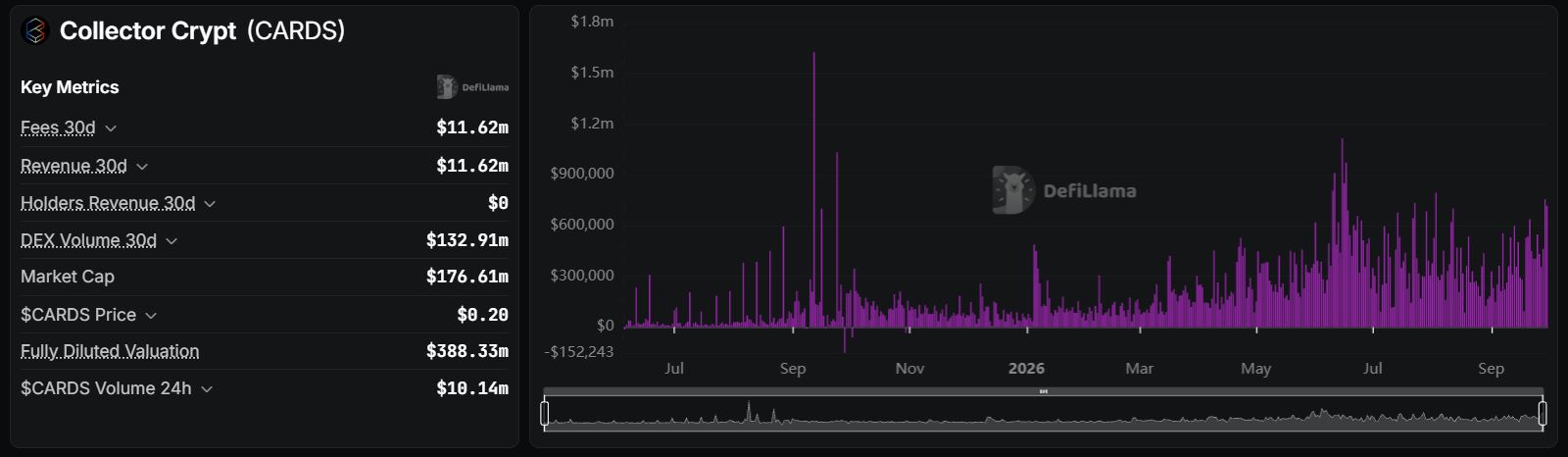1568x457 pixels.
Task: Click the tallest September bar in chart
Action: (814, 189)
